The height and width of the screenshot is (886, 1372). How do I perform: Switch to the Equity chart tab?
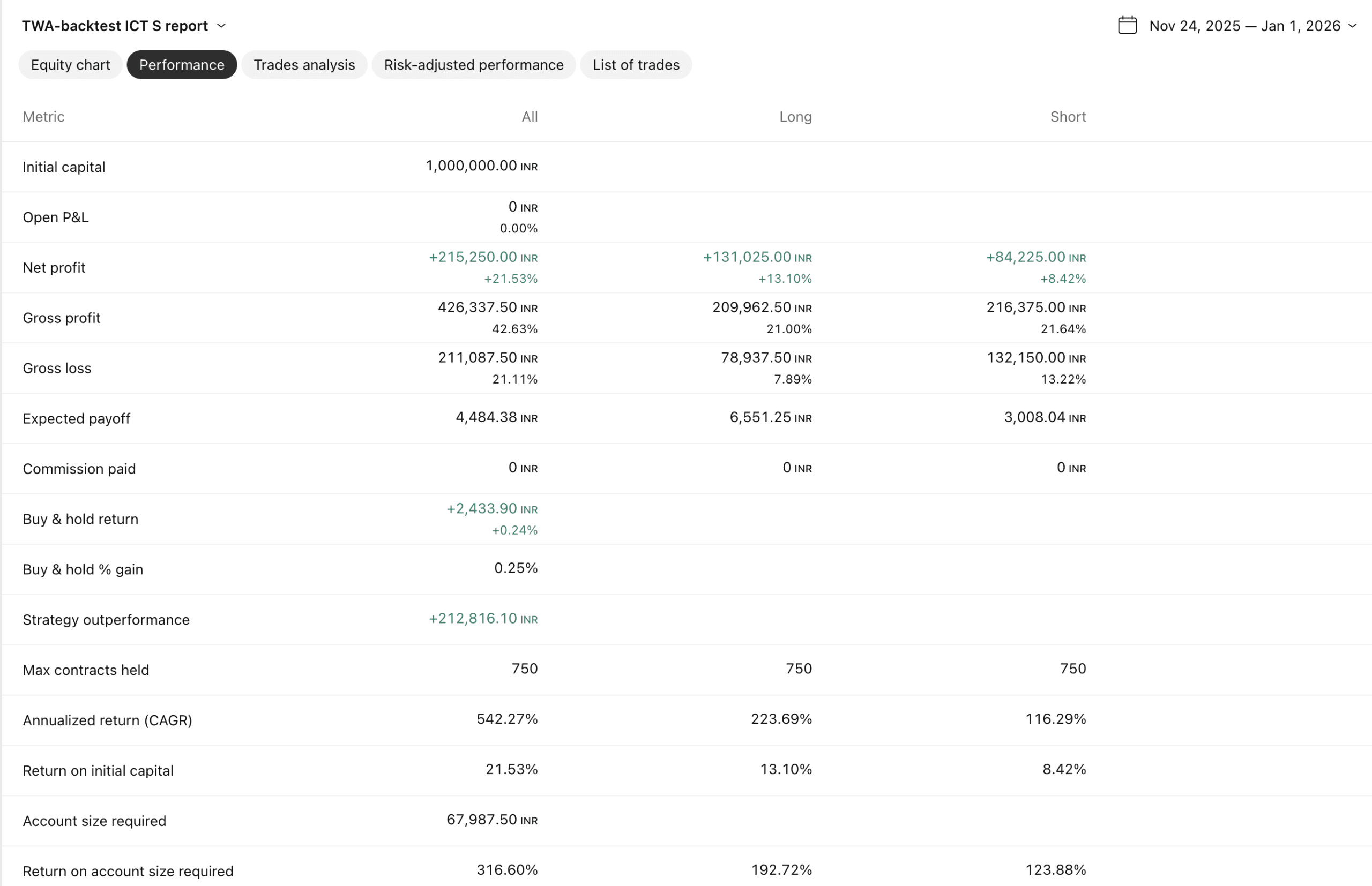pos(70,64)
